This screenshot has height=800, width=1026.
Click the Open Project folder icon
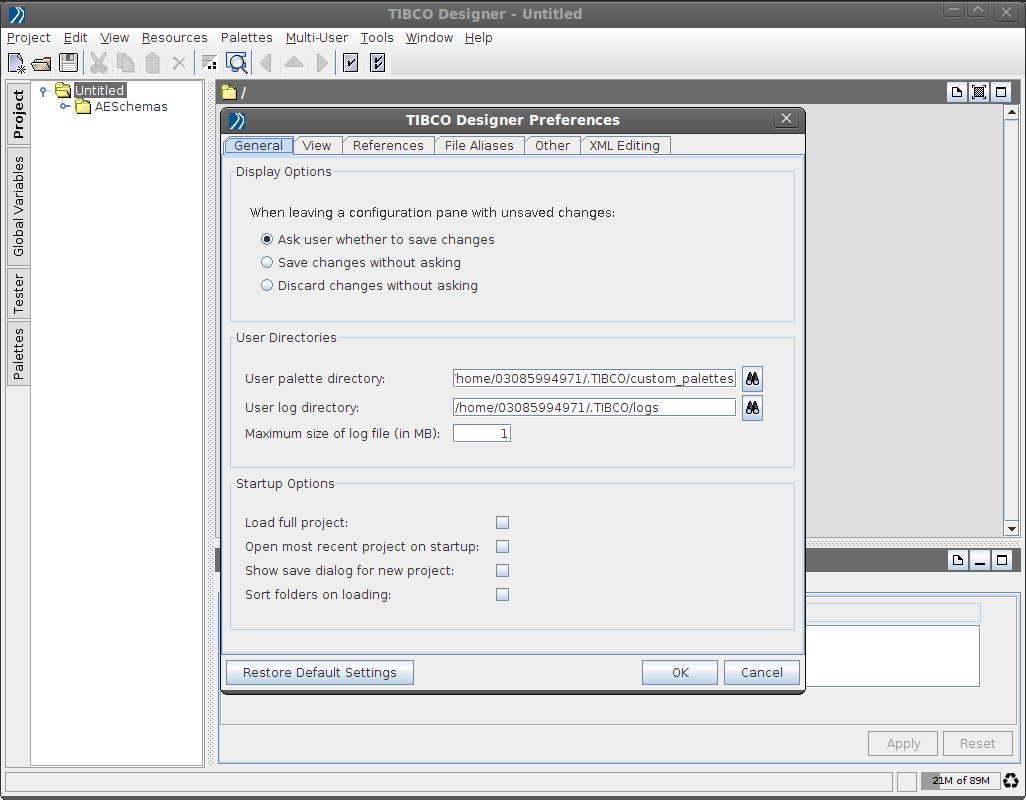[42, 63]
